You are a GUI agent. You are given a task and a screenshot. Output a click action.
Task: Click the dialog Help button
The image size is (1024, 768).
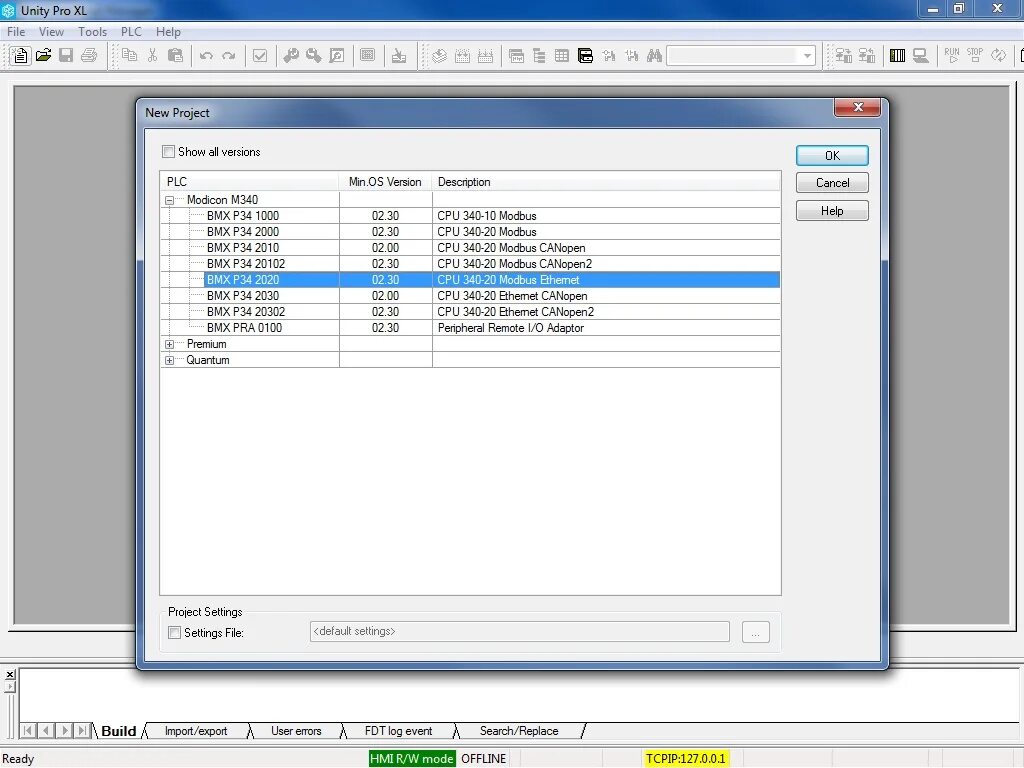pos(832,210)
